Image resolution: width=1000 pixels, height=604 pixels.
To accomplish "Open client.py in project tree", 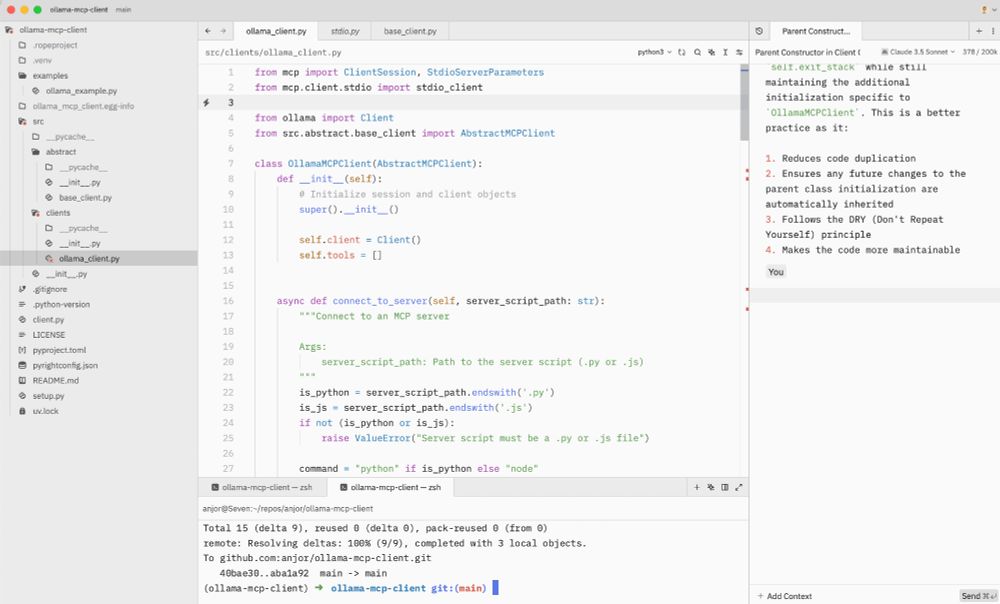I will click(x=48, y=320).
